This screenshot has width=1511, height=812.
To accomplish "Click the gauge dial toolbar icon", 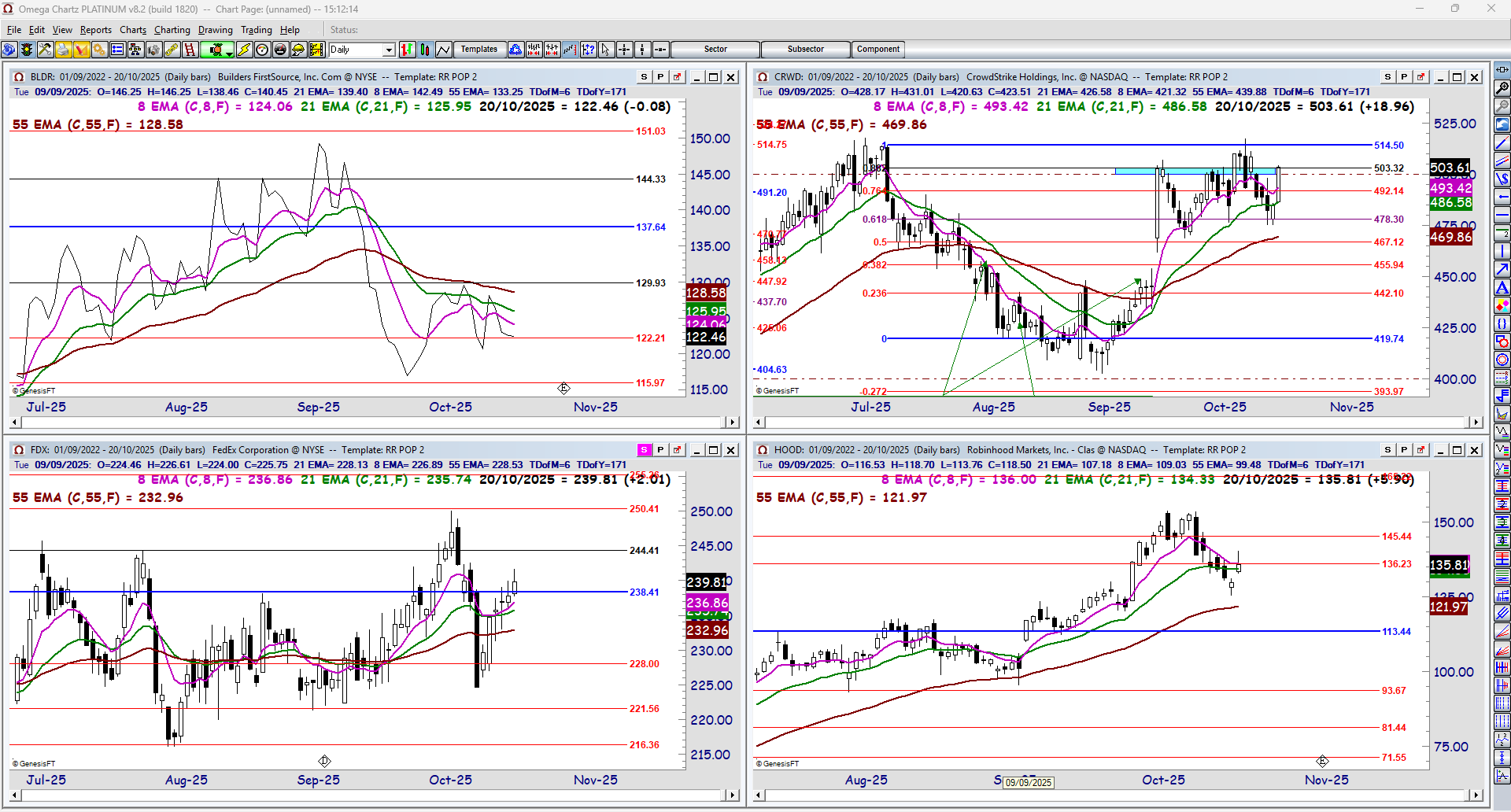I will (x=262, y=50).
